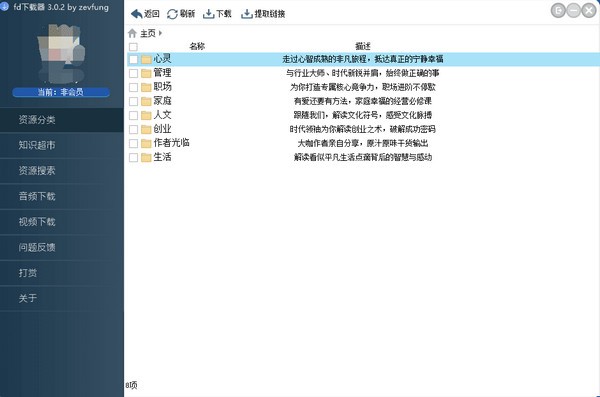Click the blurred user avatar picture
This screenshot has width=600, height=397.
[x=61, y=54]
